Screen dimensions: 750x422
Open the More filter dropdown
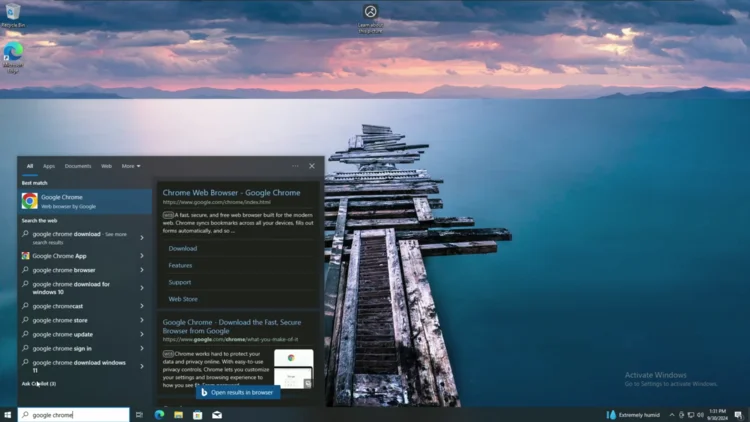(x=131, y=166)
